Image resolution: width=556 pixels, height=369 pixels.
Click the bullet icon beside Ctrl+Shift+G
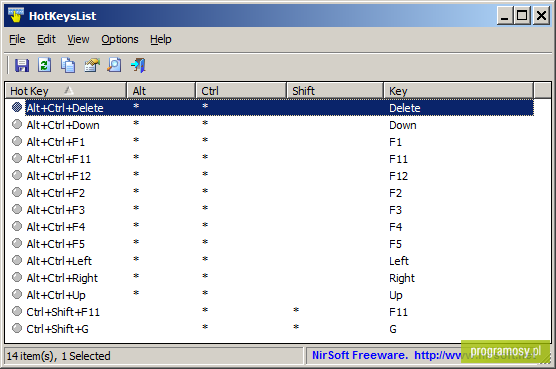pos(17,329)
